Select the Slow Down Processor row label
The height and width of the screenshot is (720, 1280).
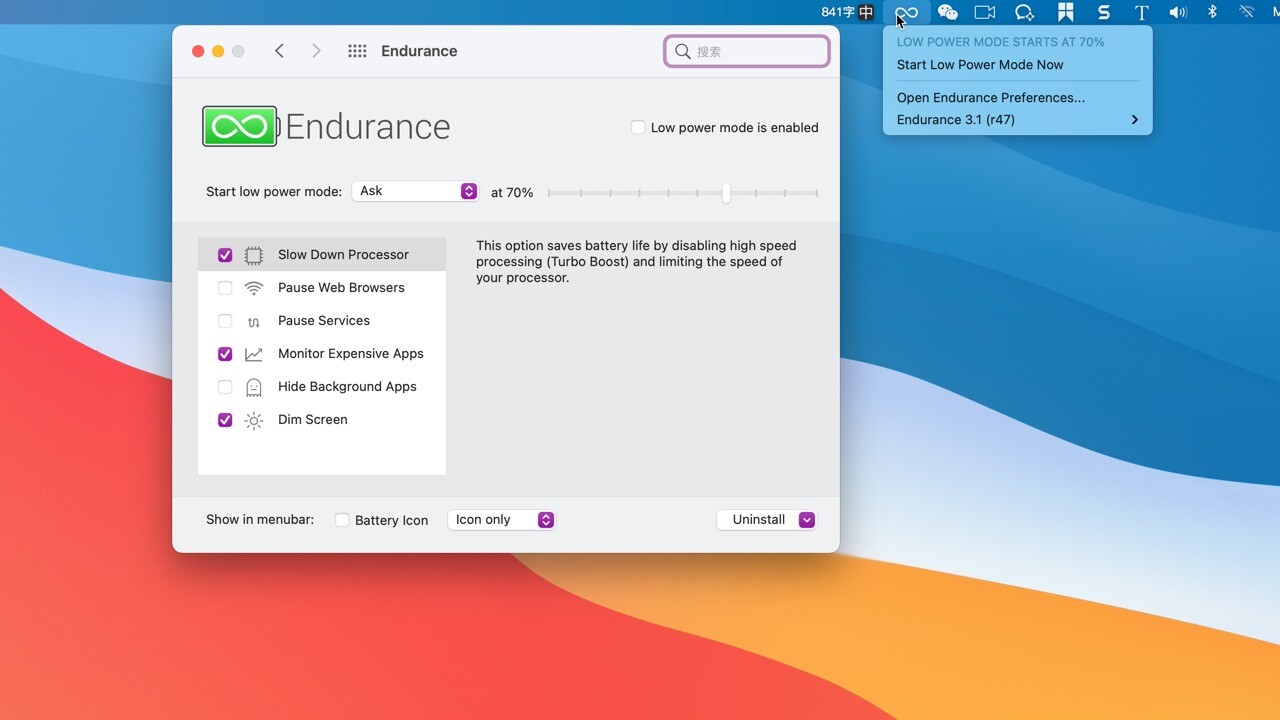coord(343,255)
